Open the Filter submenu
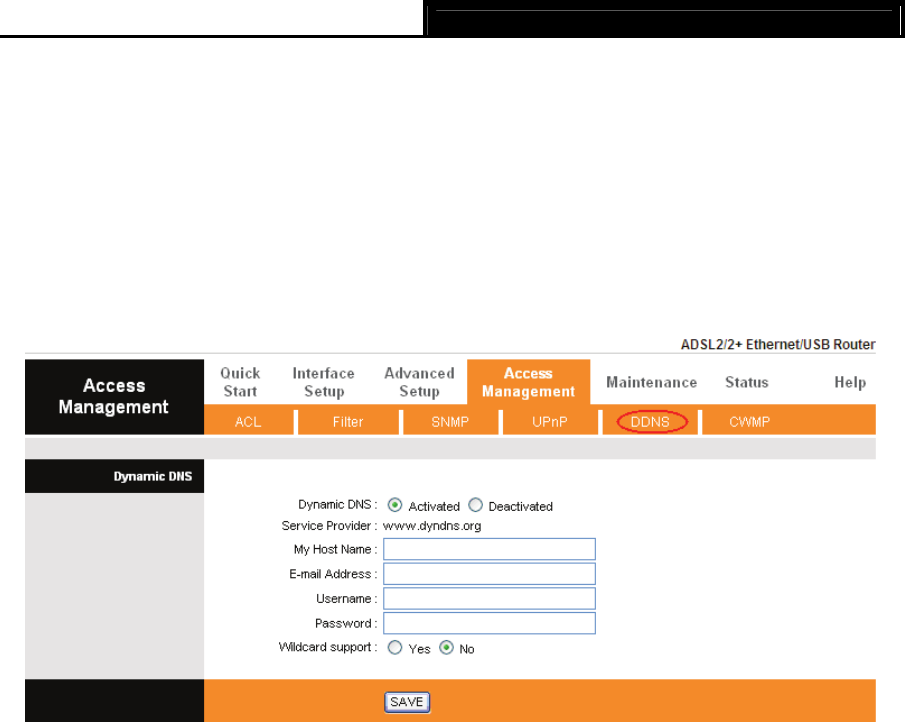Screen dimensions: 905x722 tap(348, 422)
